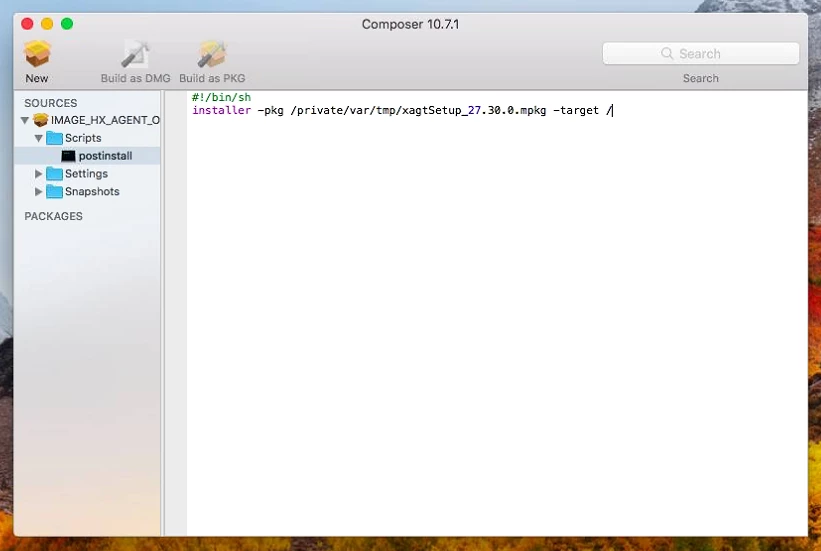Click the New package icon
The image size is (821, 551).
point(37,54)
